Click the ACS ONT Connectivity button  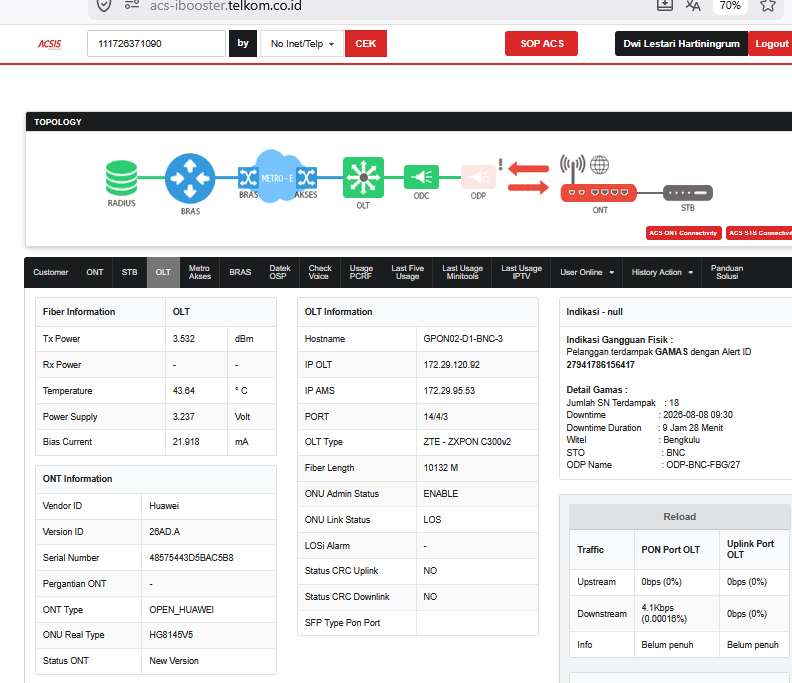(x=683, y=233)
